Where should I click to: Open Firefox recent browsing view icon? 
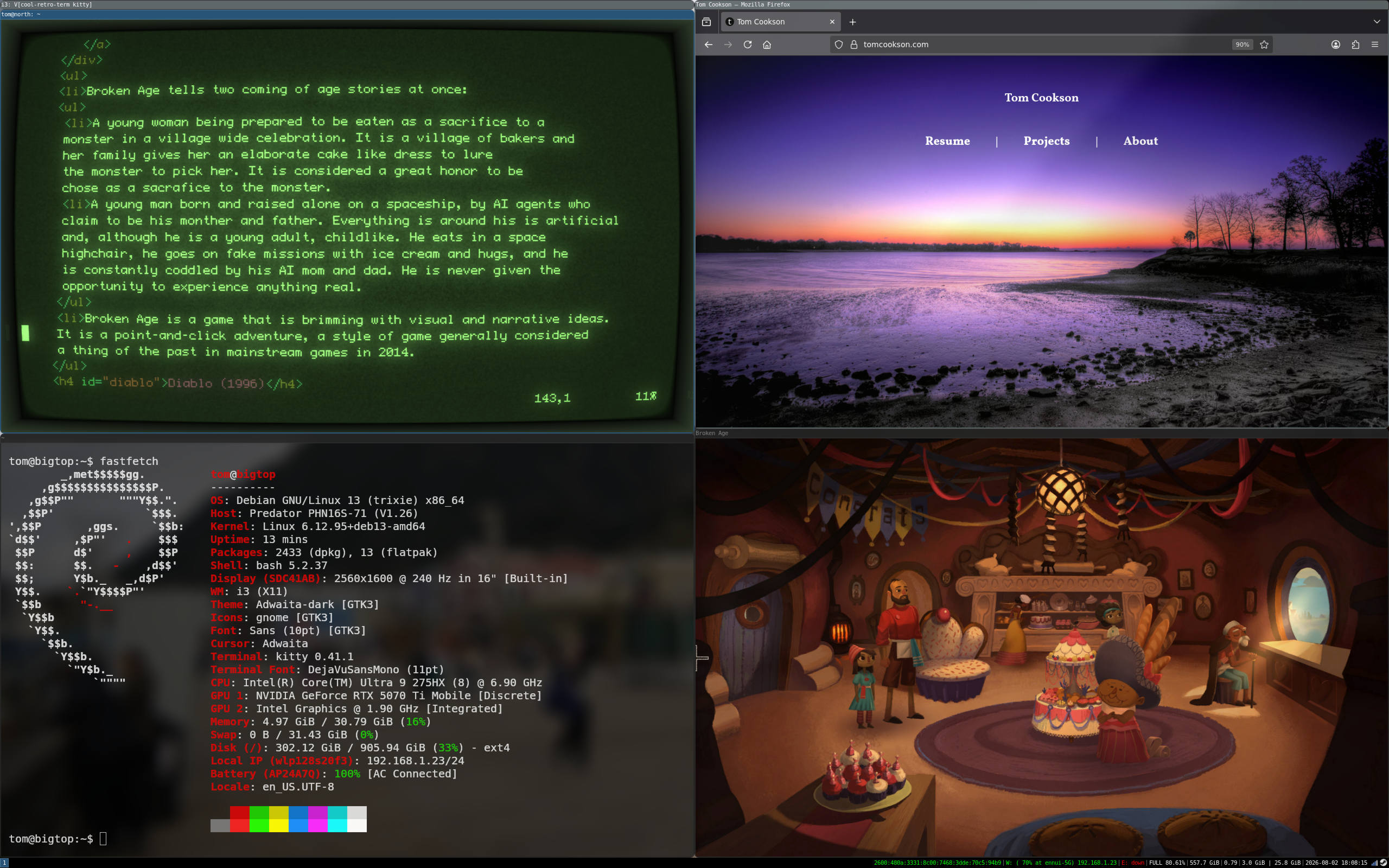[x=706, y=22]
